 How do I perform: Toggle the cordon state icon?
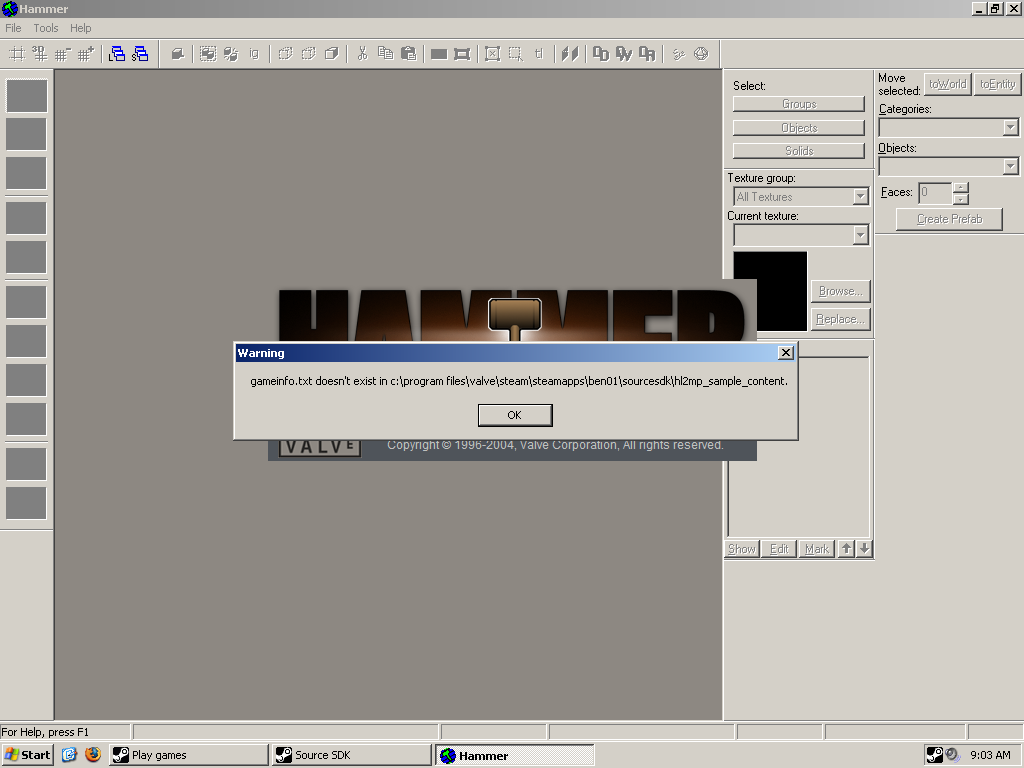click(439, 54)
